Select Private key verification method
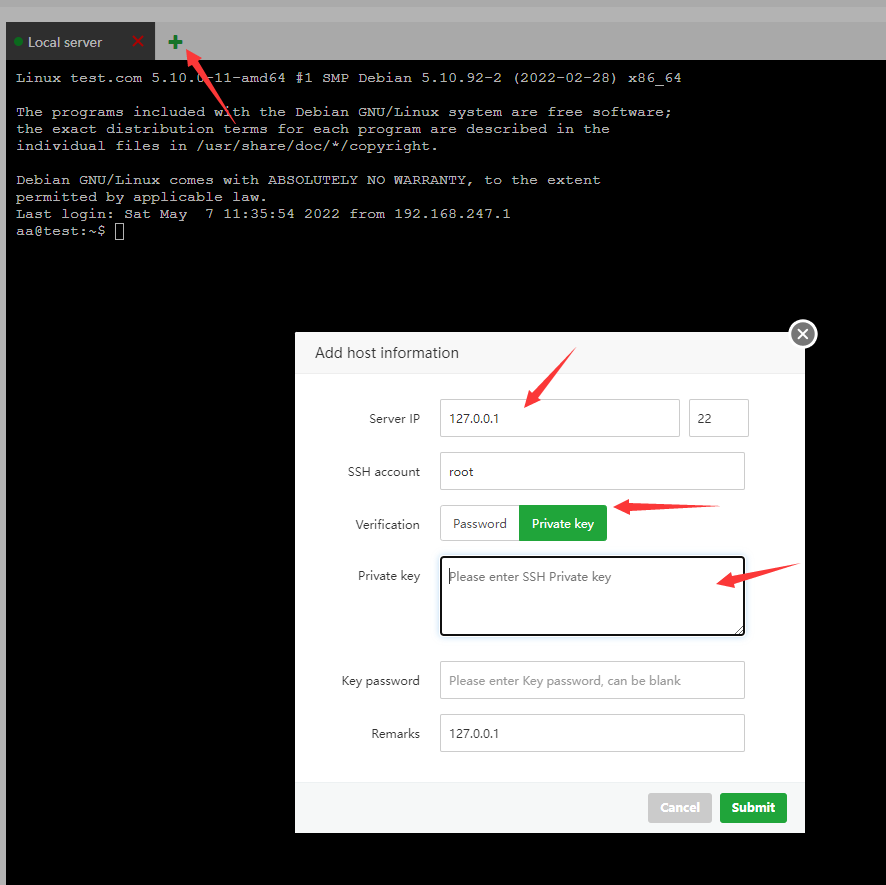 (563, 523)
